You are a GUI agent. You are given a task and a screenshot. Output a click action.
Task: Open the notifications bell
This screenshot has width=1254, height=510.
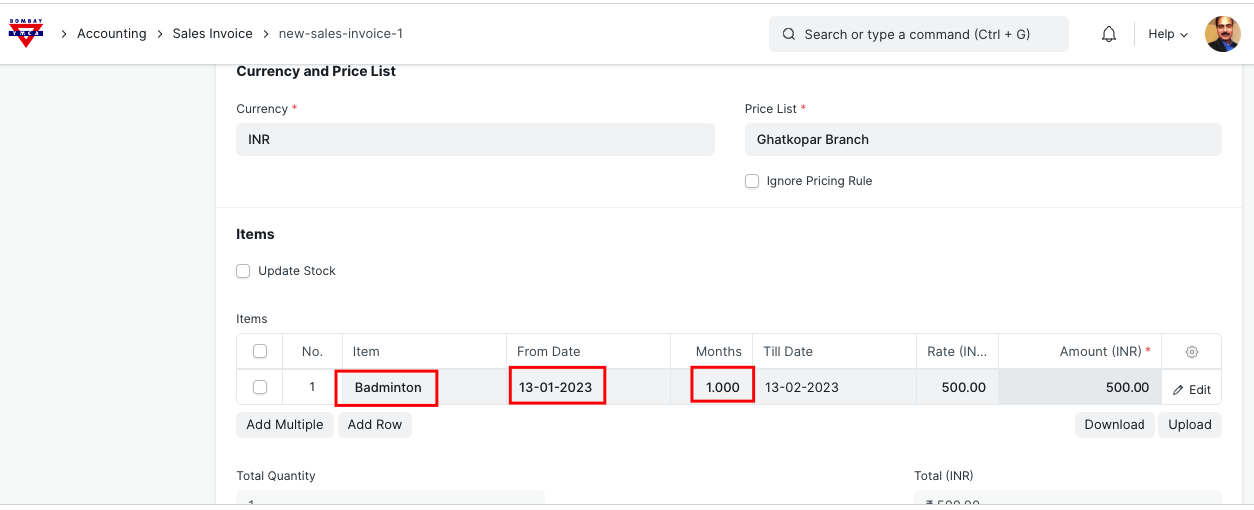pyautogui.click(x=1109, y=34)
